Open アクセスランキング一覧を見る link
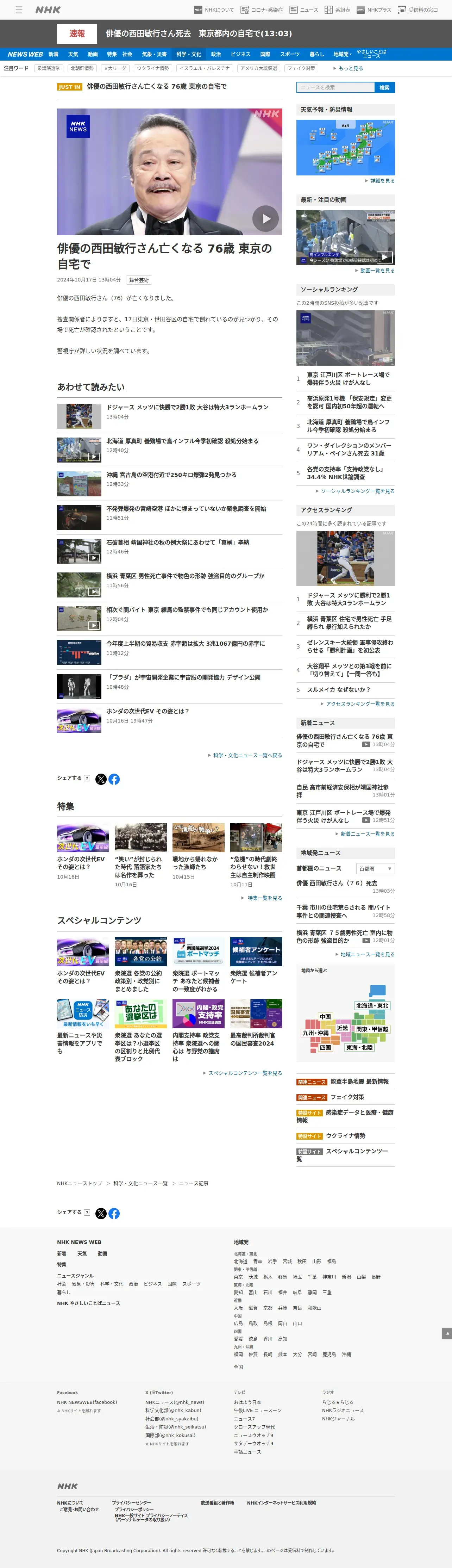The image size is (452, 1568). click(x=358, y=704)
